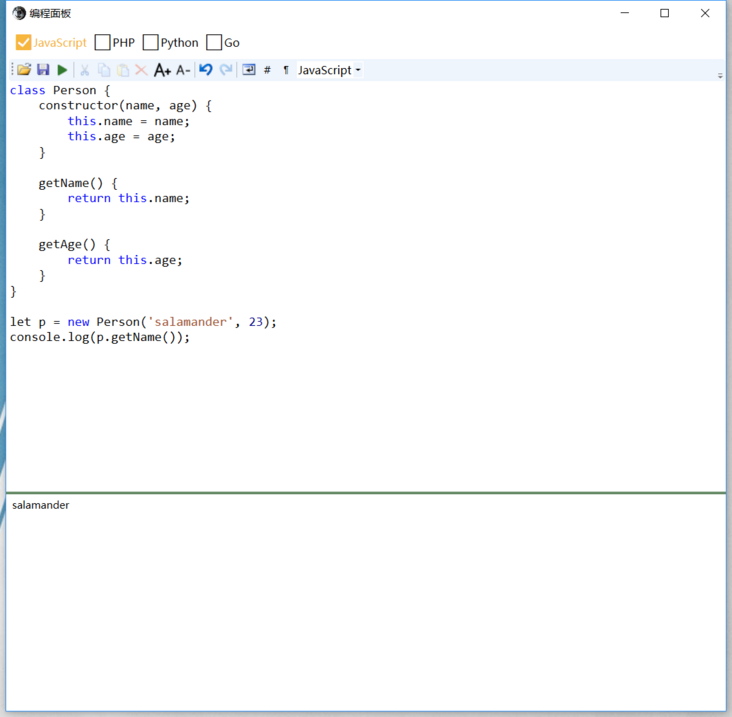
Task: Click the toolbar drag grip handle
Action: click(13, 70)
